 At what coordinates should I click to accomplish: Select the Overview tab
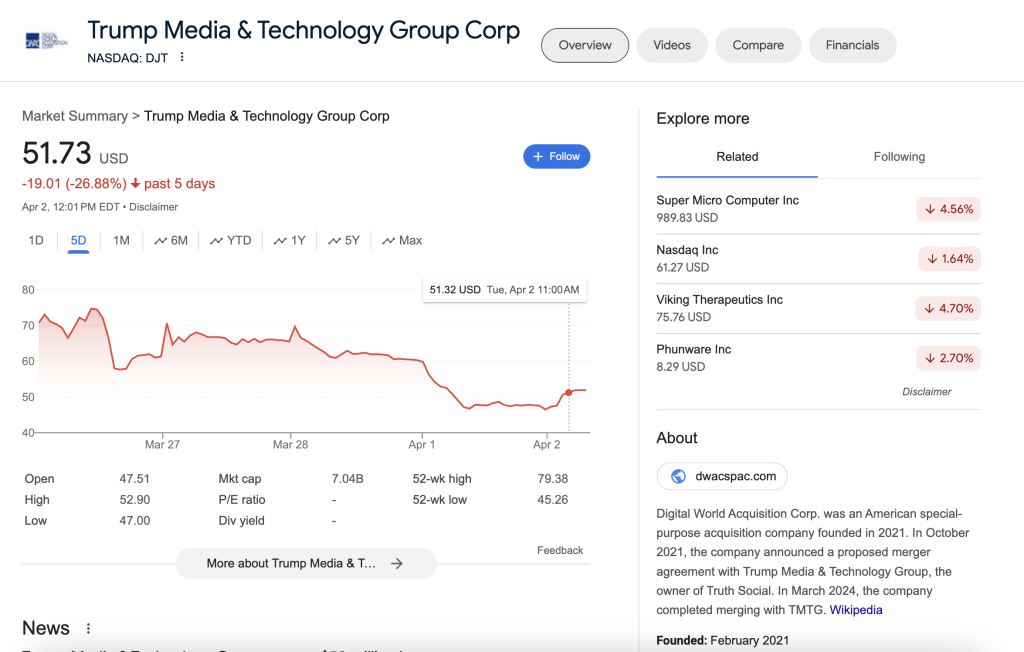(x=585, y=45)
